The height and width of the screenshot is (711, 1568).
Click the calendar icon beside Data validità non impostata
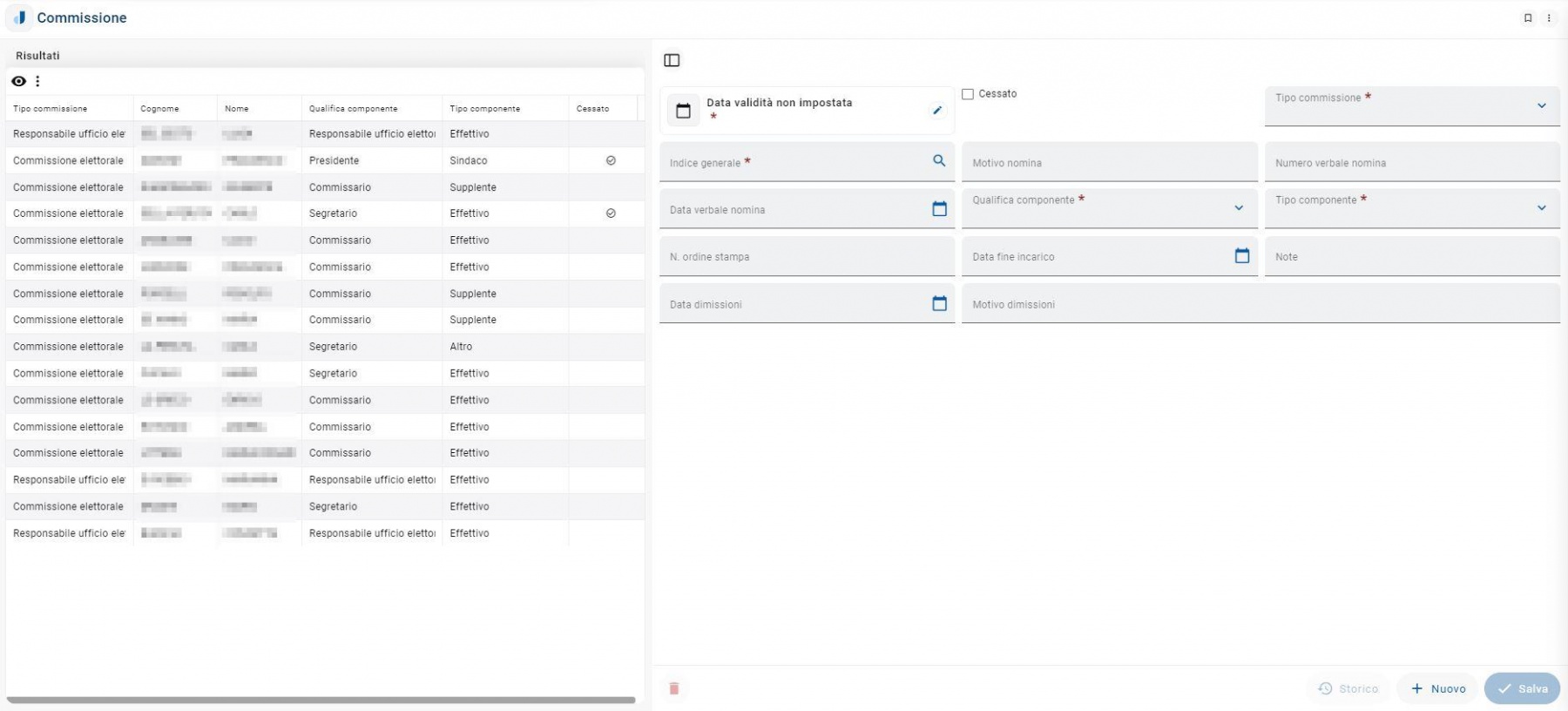click(x=684, y=111)
